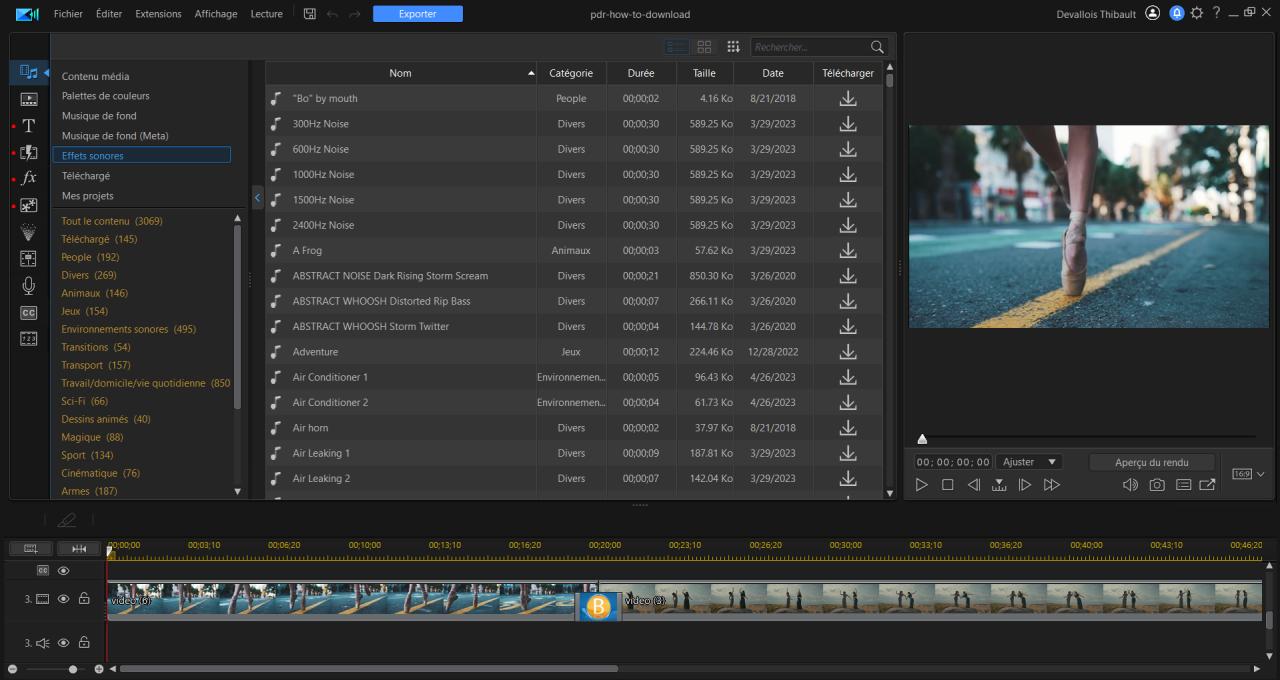Take a snapshot with the camera icon

[1157, 485]
